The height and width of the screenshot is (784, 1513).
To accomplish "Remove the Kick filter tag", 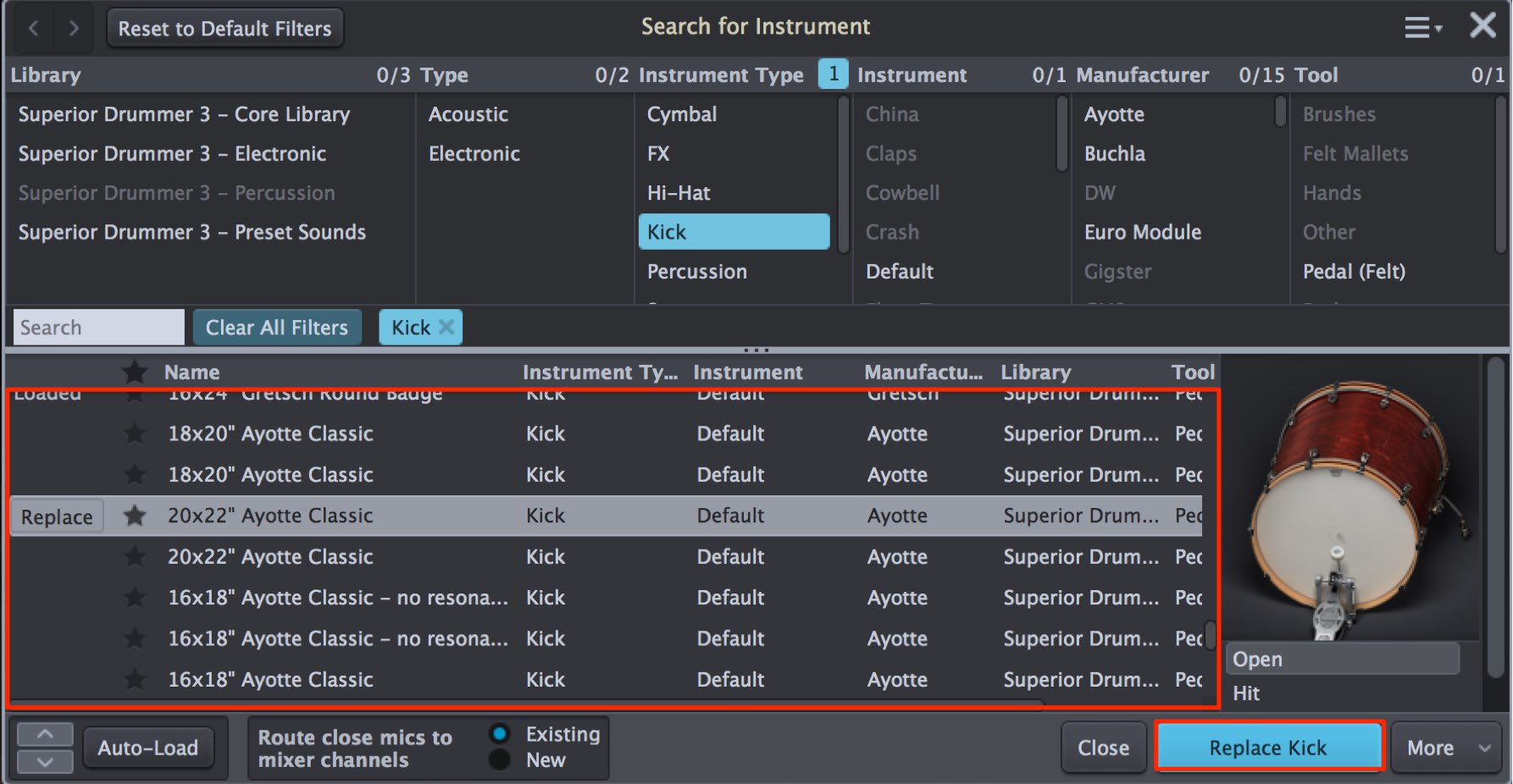I will (x=446, y=327).
